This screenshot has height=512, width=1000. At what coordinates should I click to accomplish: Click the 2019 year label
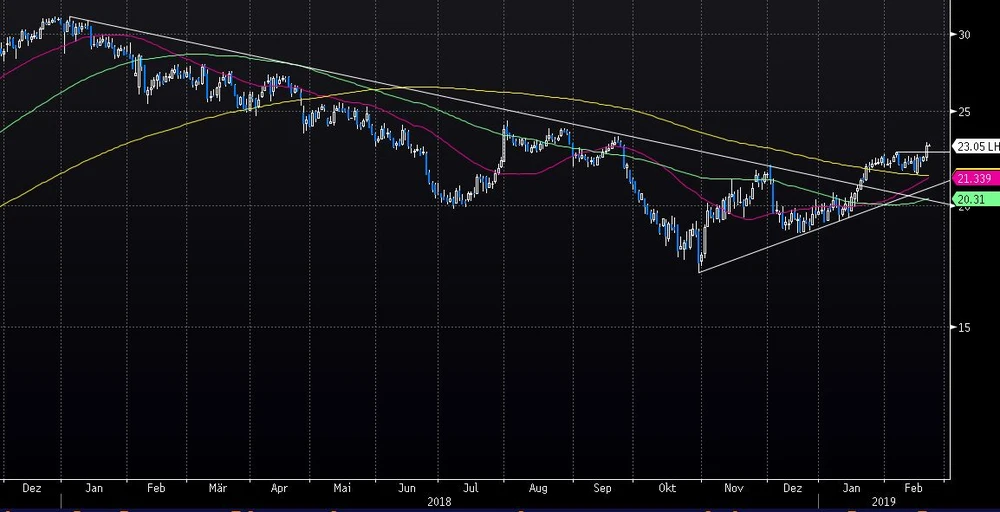[884, 501]
